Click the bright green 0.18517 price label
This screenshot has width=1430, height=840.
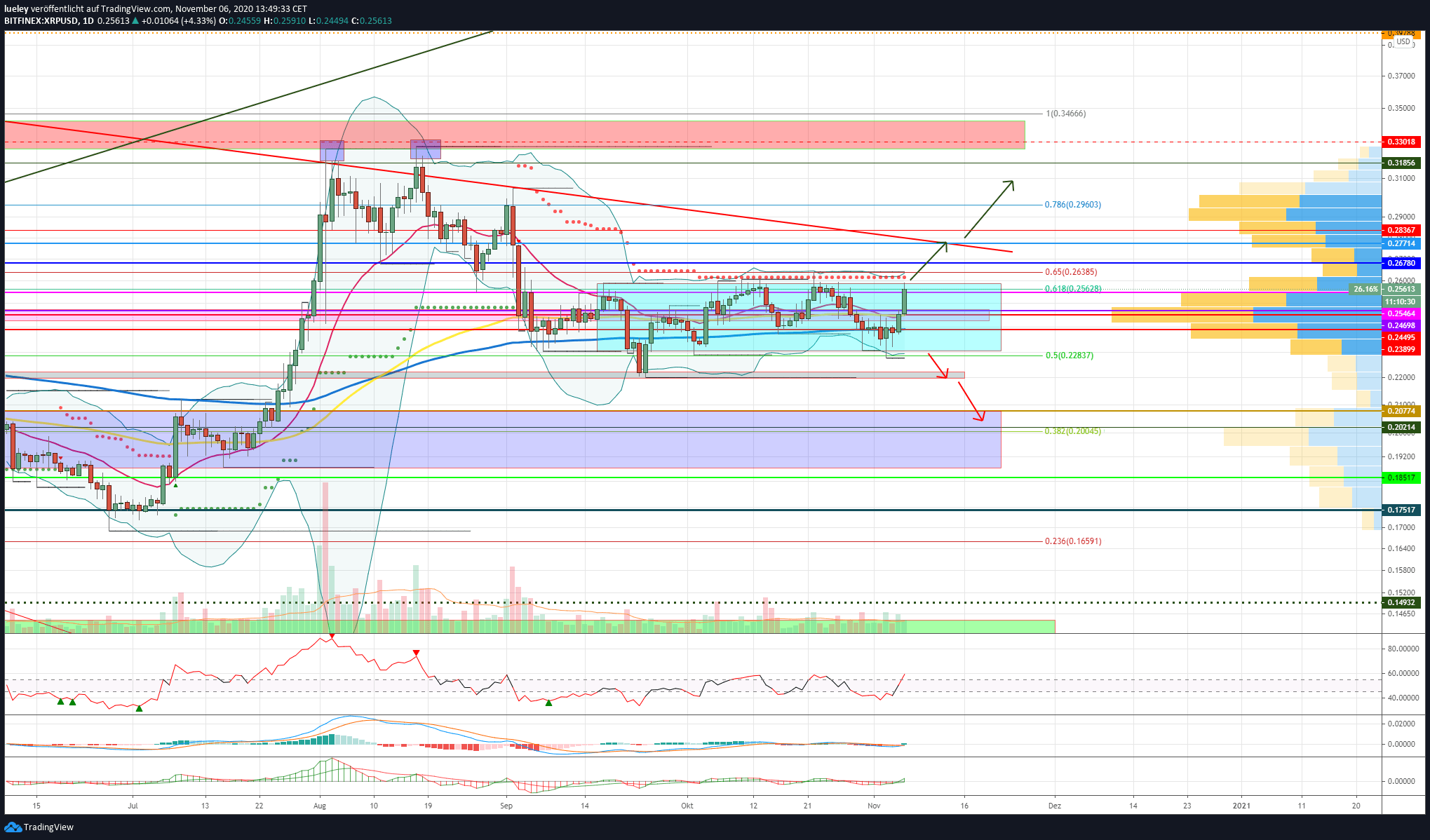point(1401,477)
